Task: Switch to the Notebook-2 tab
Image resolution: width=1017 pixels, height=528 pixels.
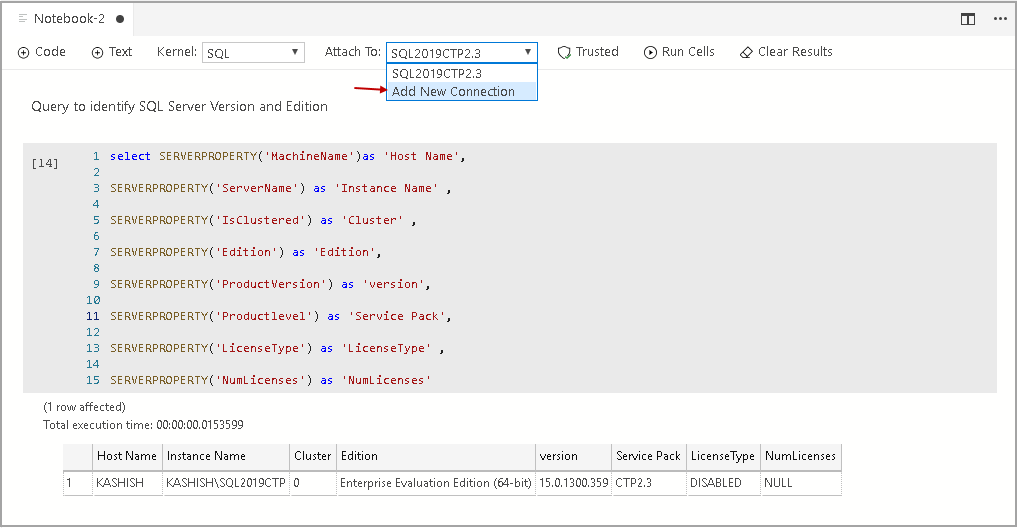Action: point(68,19)
